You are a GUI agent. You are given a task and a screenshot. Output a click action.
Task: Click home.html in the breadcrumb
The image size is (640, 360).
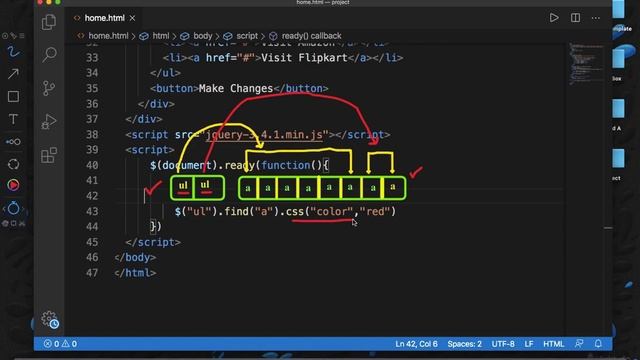(108, 36)
